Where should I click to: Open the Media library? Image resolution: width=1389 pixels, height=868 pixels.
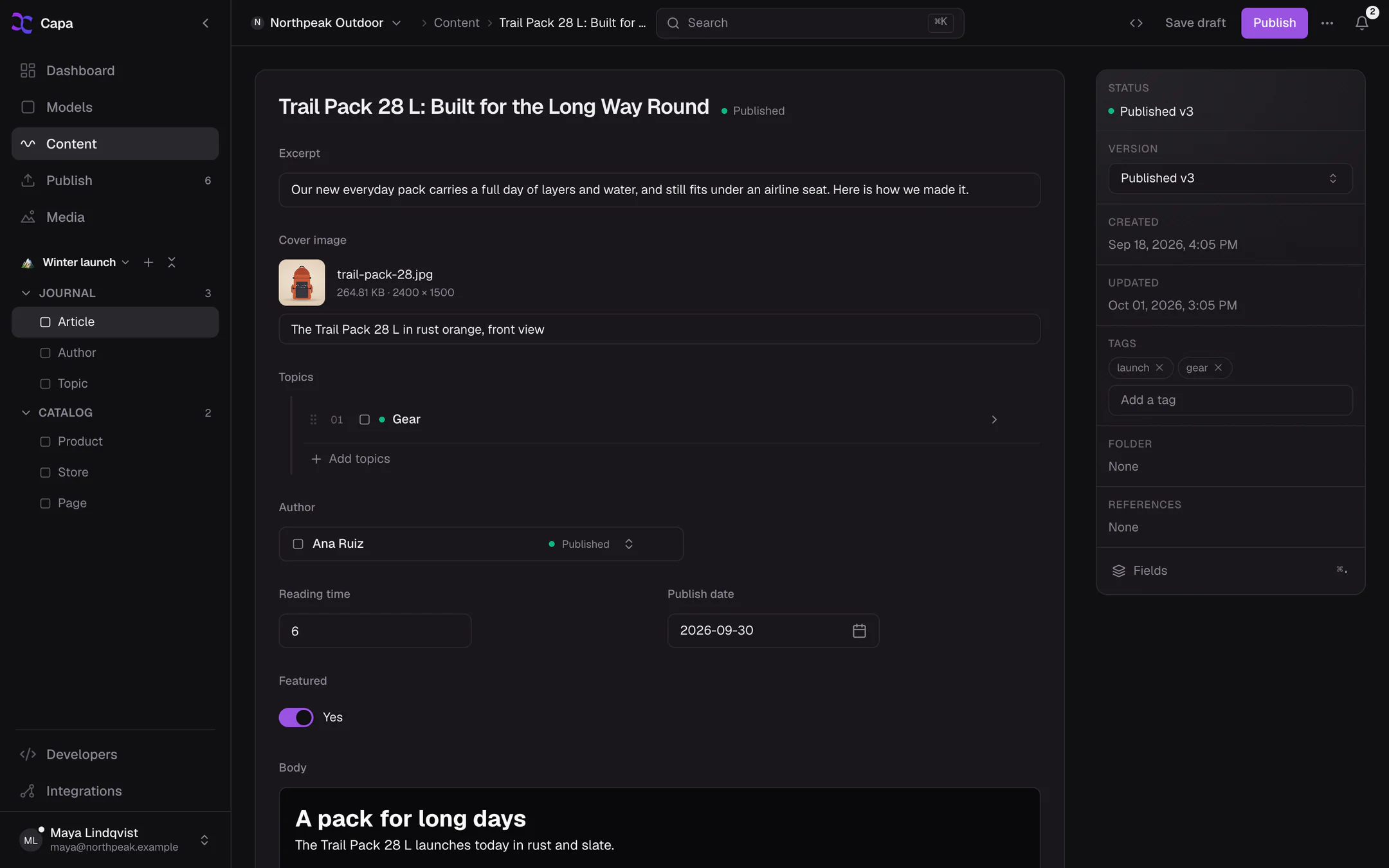point(115,217)
